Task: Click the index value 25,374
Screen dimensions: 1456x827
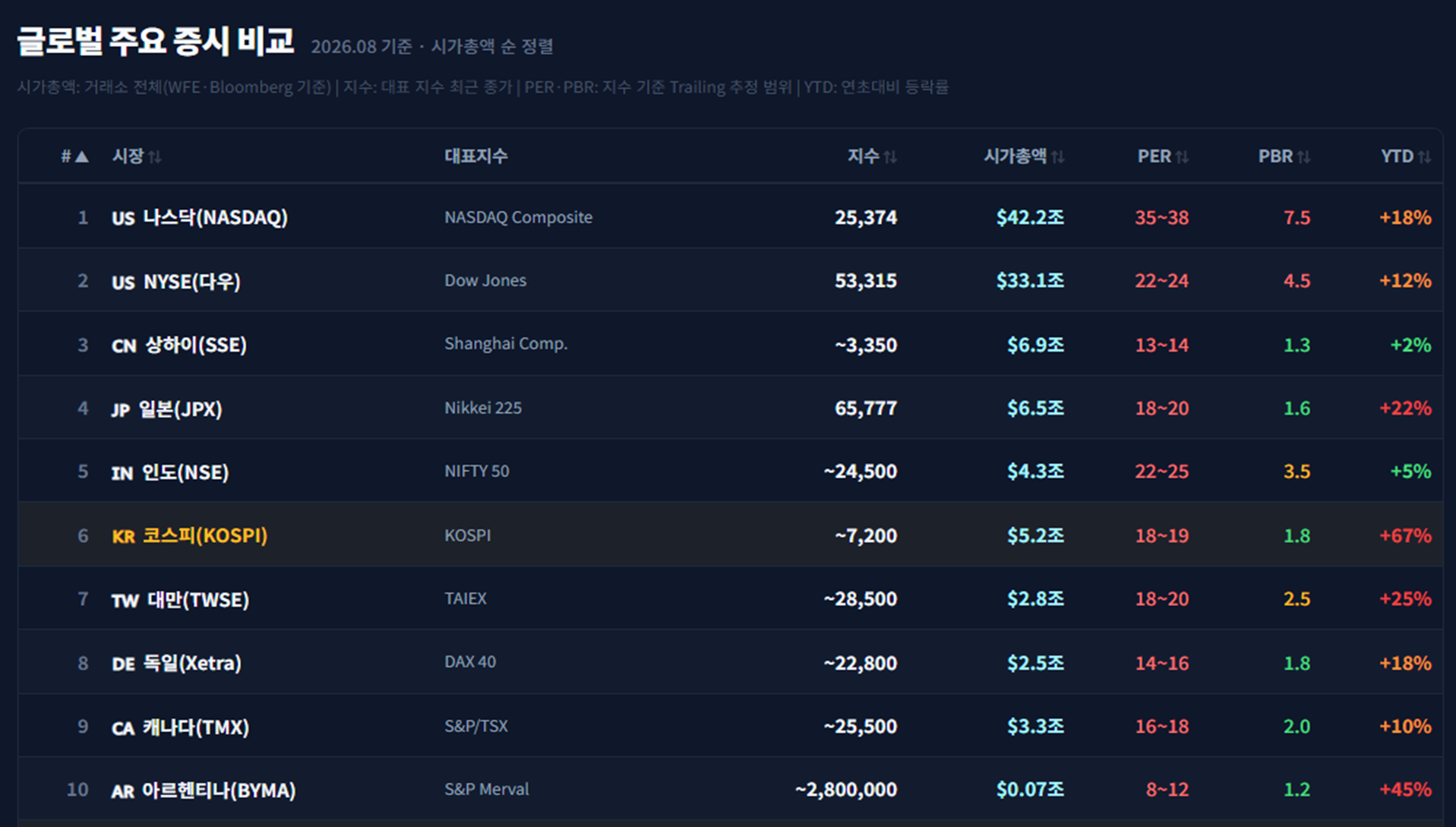Action: coord(866,218)
